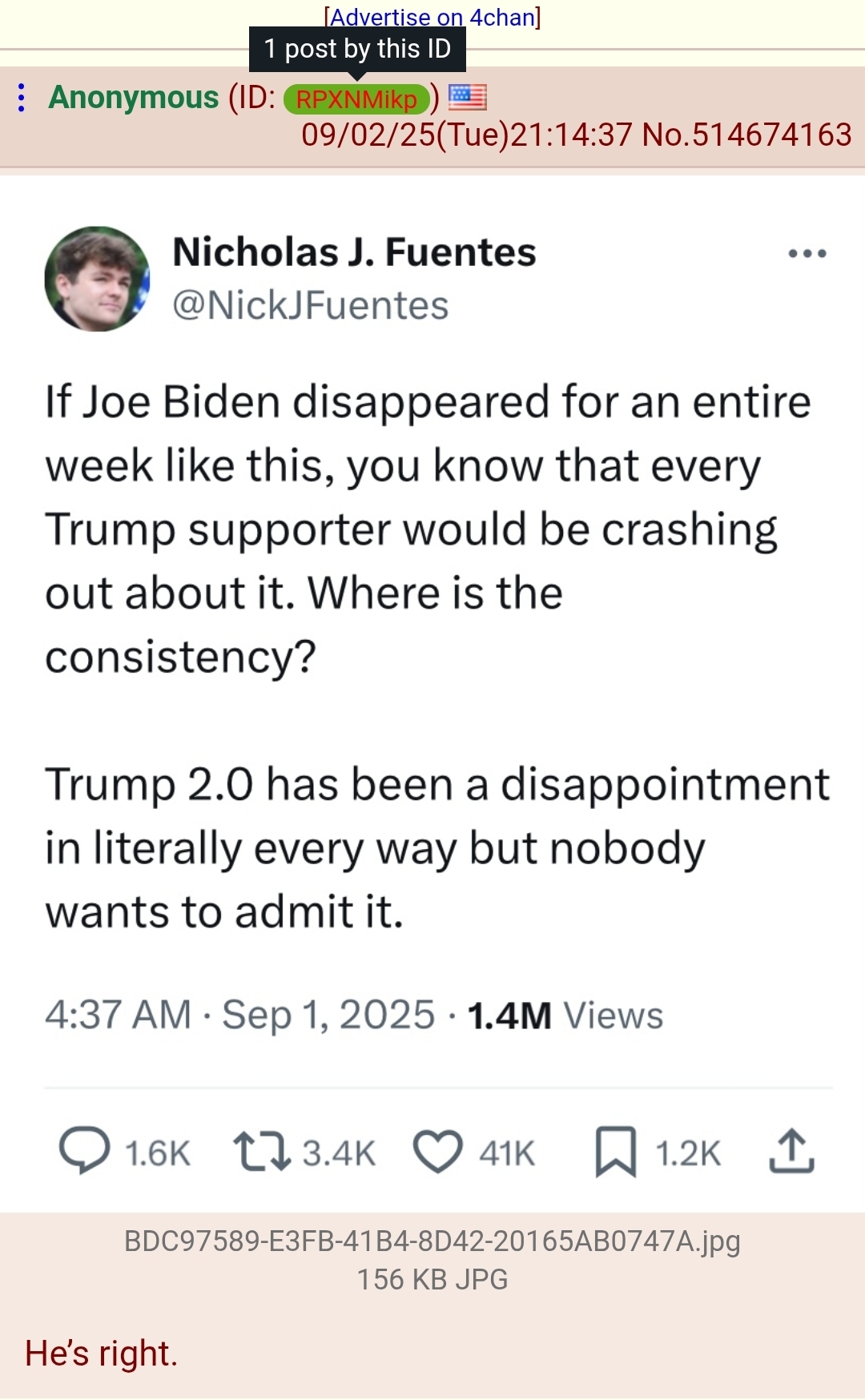Click the tweet text about Joe Biden
Image resolution: width=865 pixels, height=1400 pixels.
click(428, 529)
